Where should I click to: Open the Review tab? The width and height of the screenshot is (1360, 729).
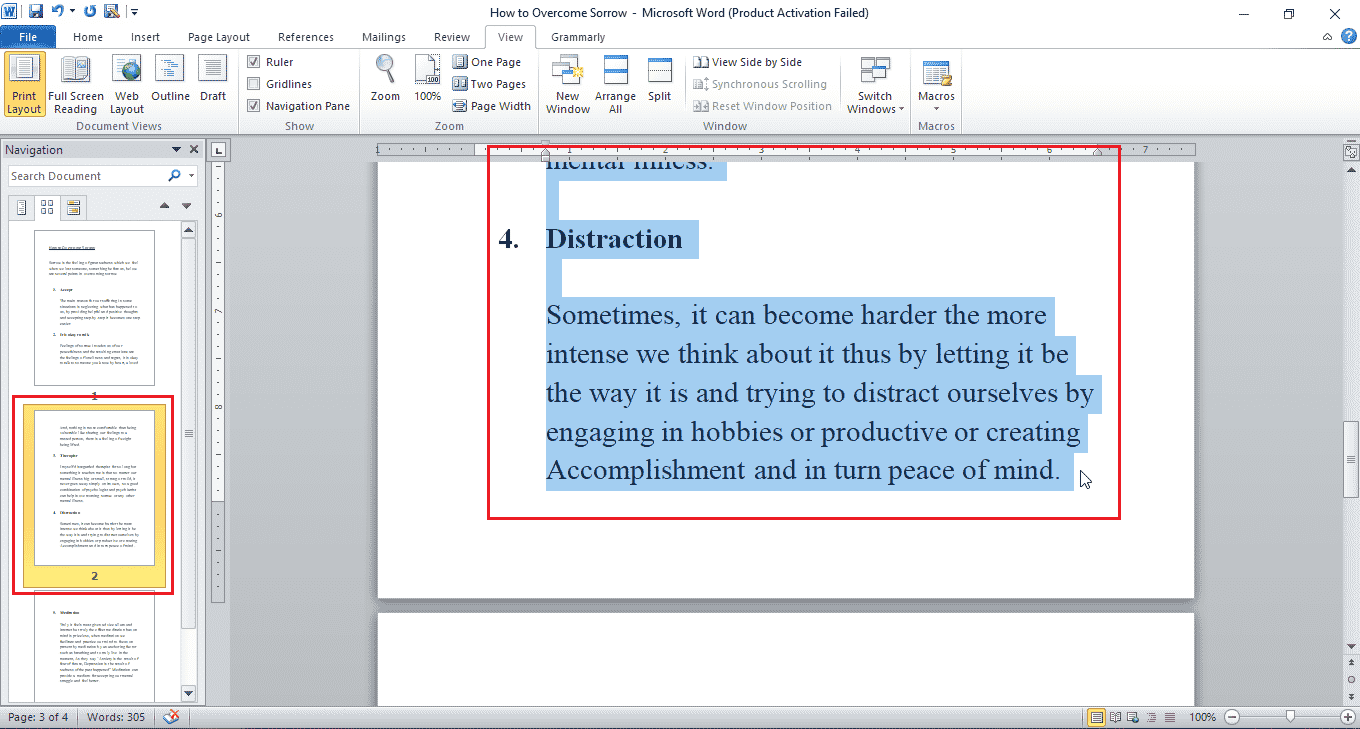pos(452,37)
